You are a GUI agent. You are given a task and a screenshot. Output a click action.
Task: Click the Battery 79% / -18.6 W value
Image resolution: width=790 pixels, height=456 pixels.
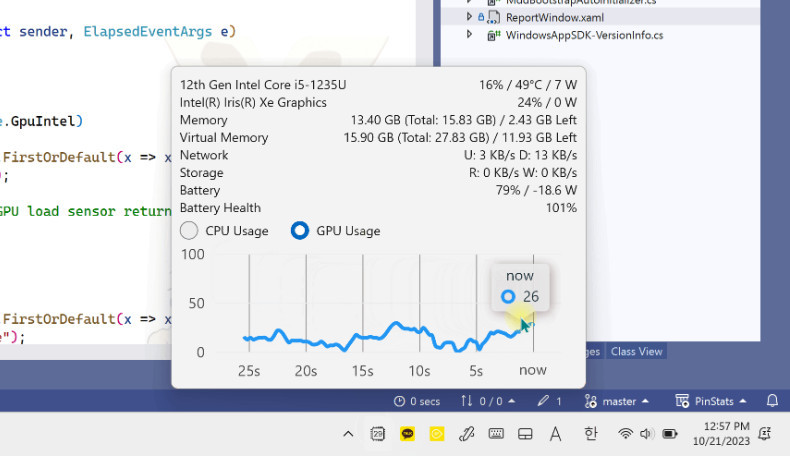(x=536, y=190)
